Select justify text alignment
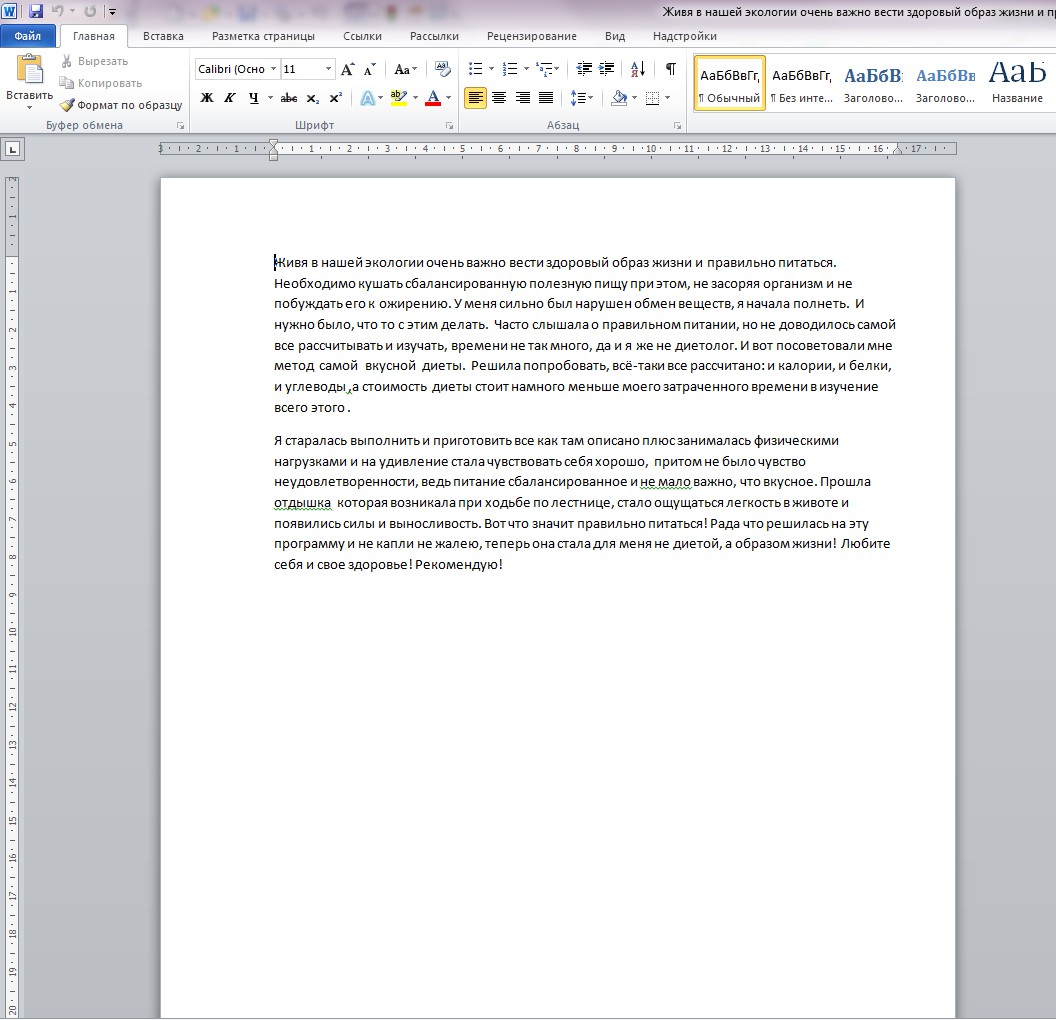The width and height of the screenshot is (1056, 1020). (546, 98)
